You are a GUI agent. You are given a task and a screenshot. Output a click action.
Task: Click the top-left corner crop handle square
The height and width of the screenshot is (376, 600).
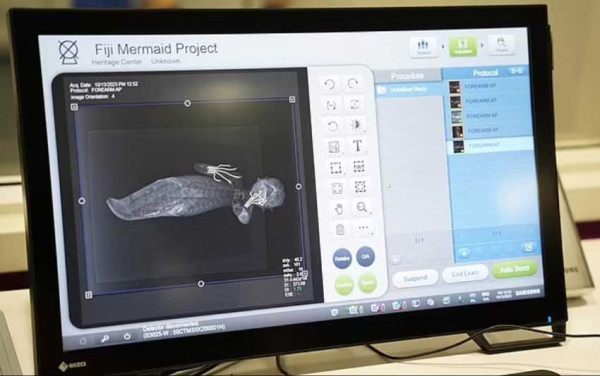pos(74,107)
